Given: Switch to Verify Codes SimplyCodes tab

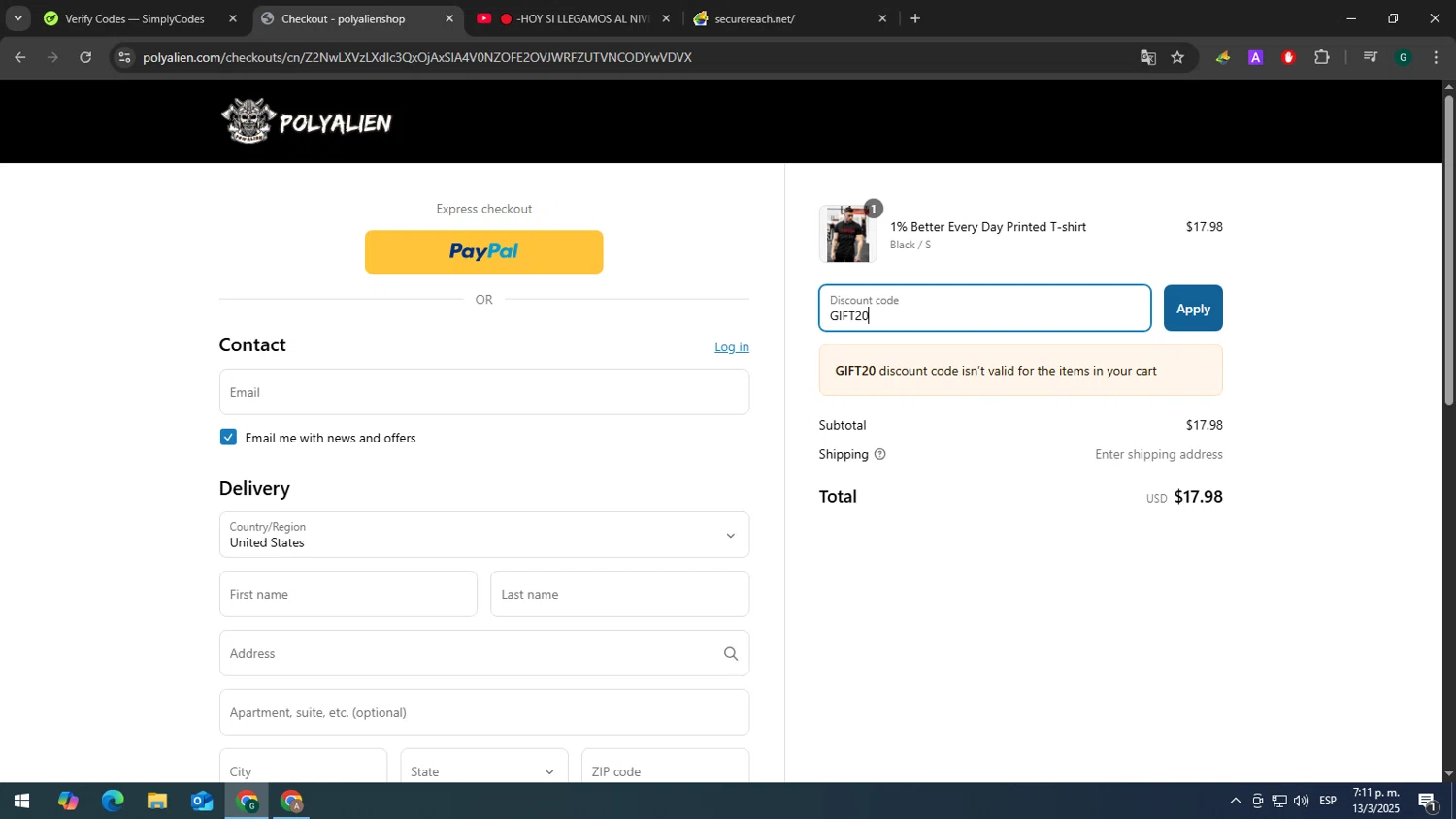Looking at the screenshot, I should 134,18.
